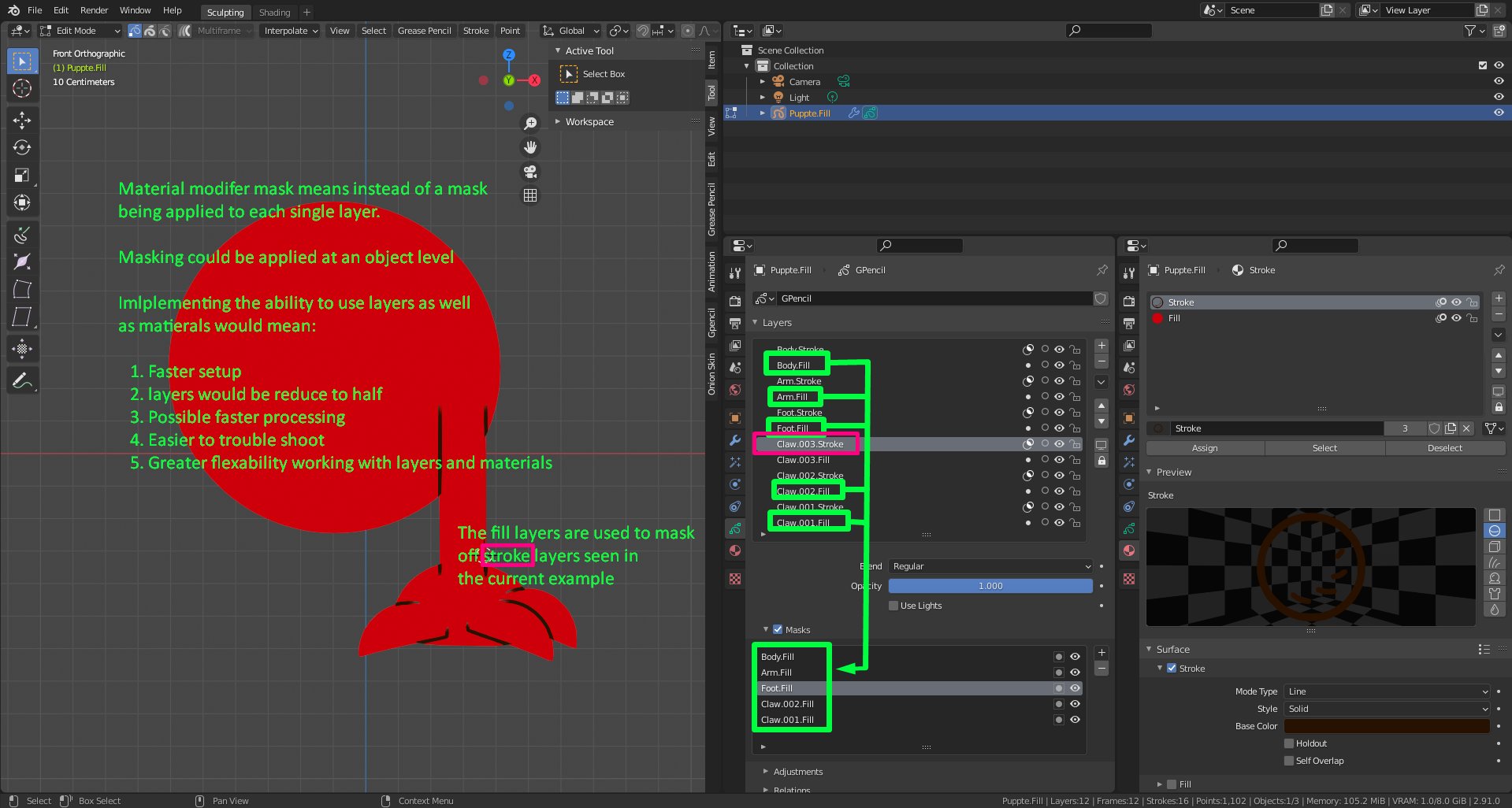
Task: Open the Base Color swatch
Action: (x=1387, y=726)
